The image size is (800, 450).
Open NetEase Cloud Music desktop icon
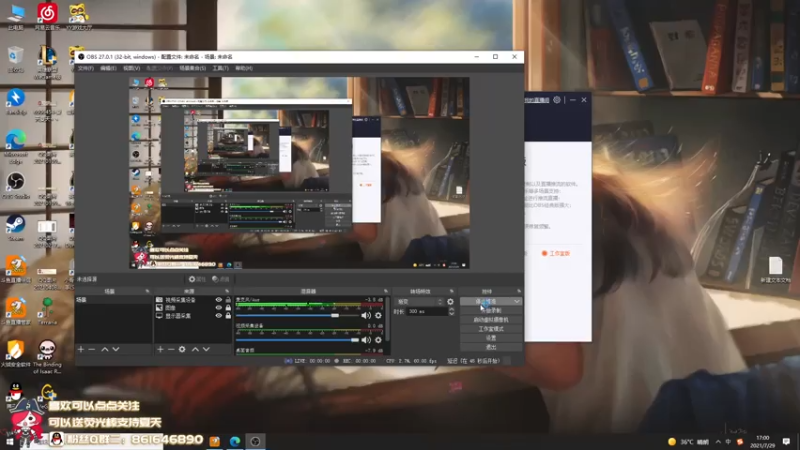point(47,16)
